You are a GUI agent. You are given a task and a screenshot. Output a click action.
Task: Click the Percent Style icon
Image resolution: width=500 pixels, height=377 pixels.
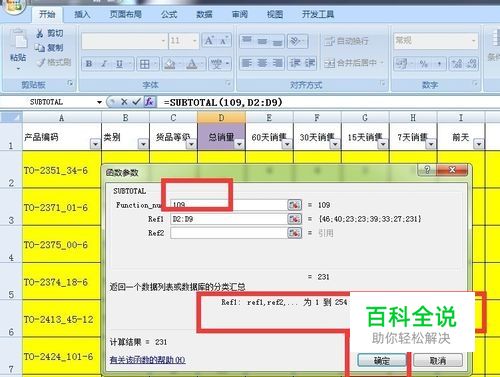(424, 63)
